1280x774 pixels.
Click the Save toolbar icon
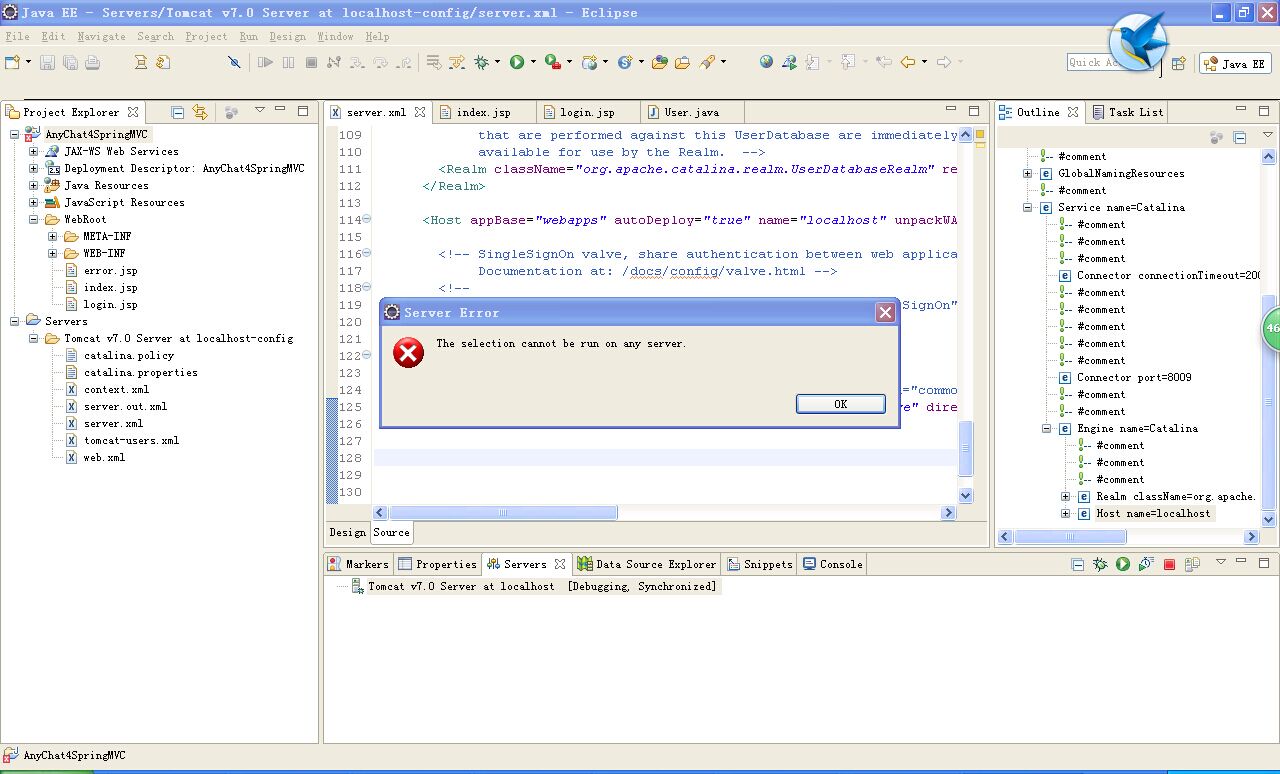pyautogui.click(x=49, y=62)
